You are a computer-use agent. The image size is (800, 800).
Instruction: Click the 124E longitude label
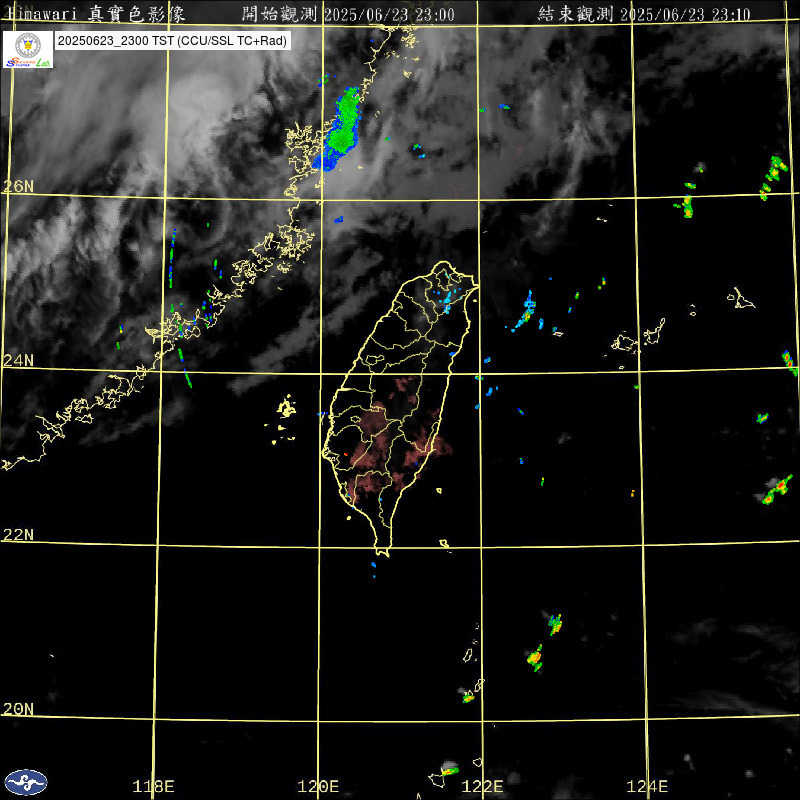(x=647, y=786)
